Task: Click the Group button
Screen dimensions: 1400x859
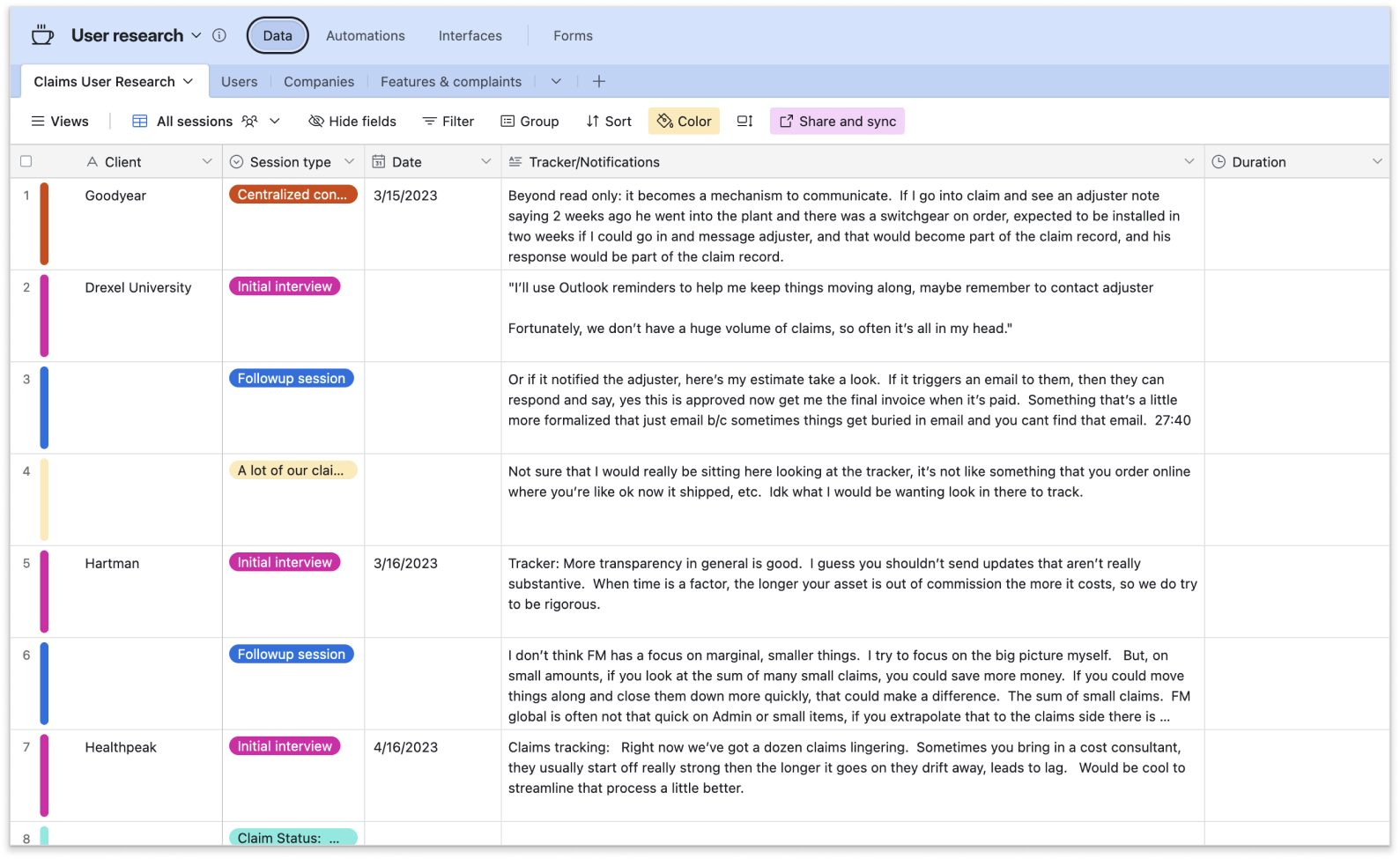Action: [x=530, y=121]
